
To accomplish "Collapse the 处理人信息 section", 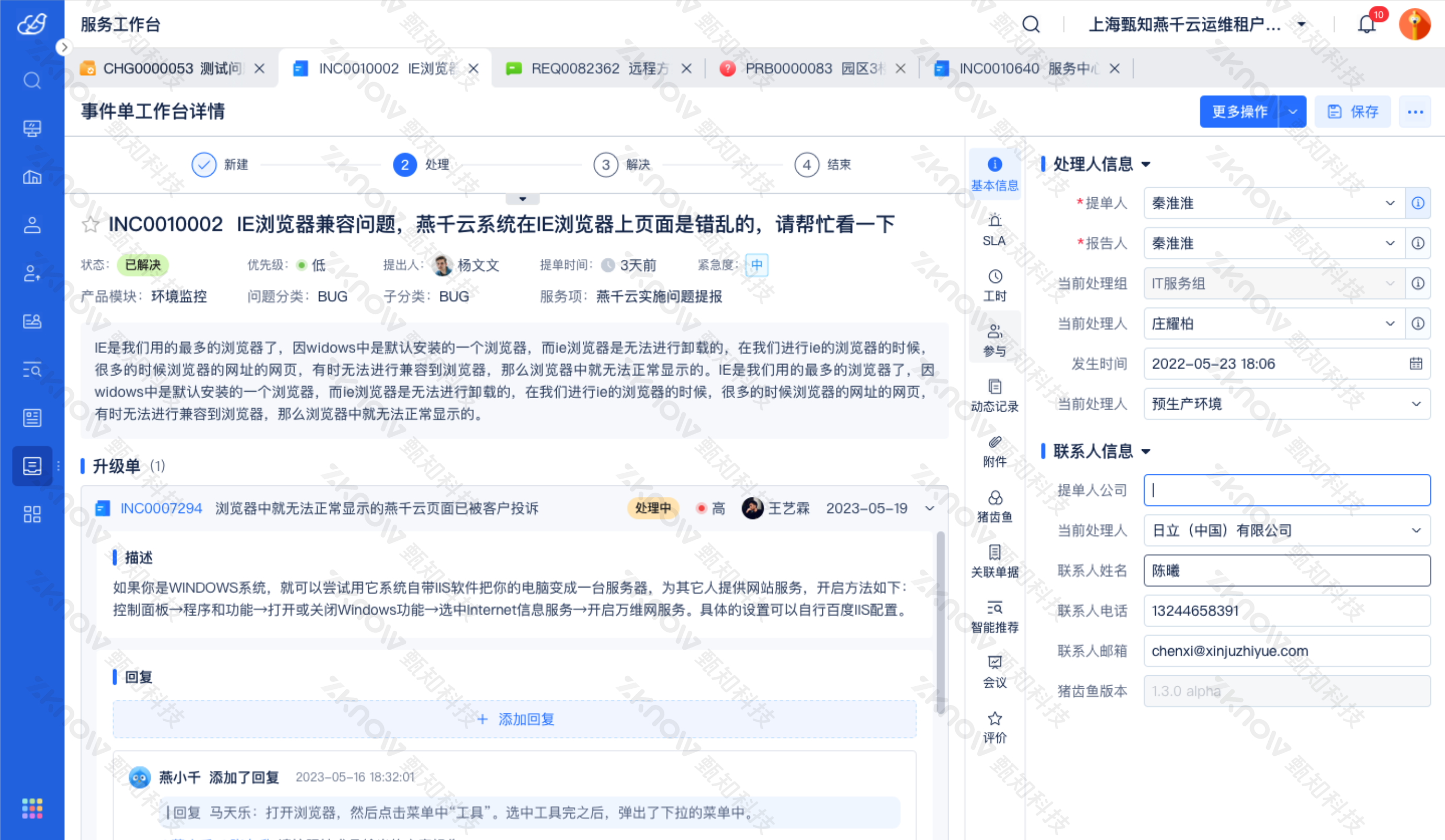I will click(x=1146, y=165).
